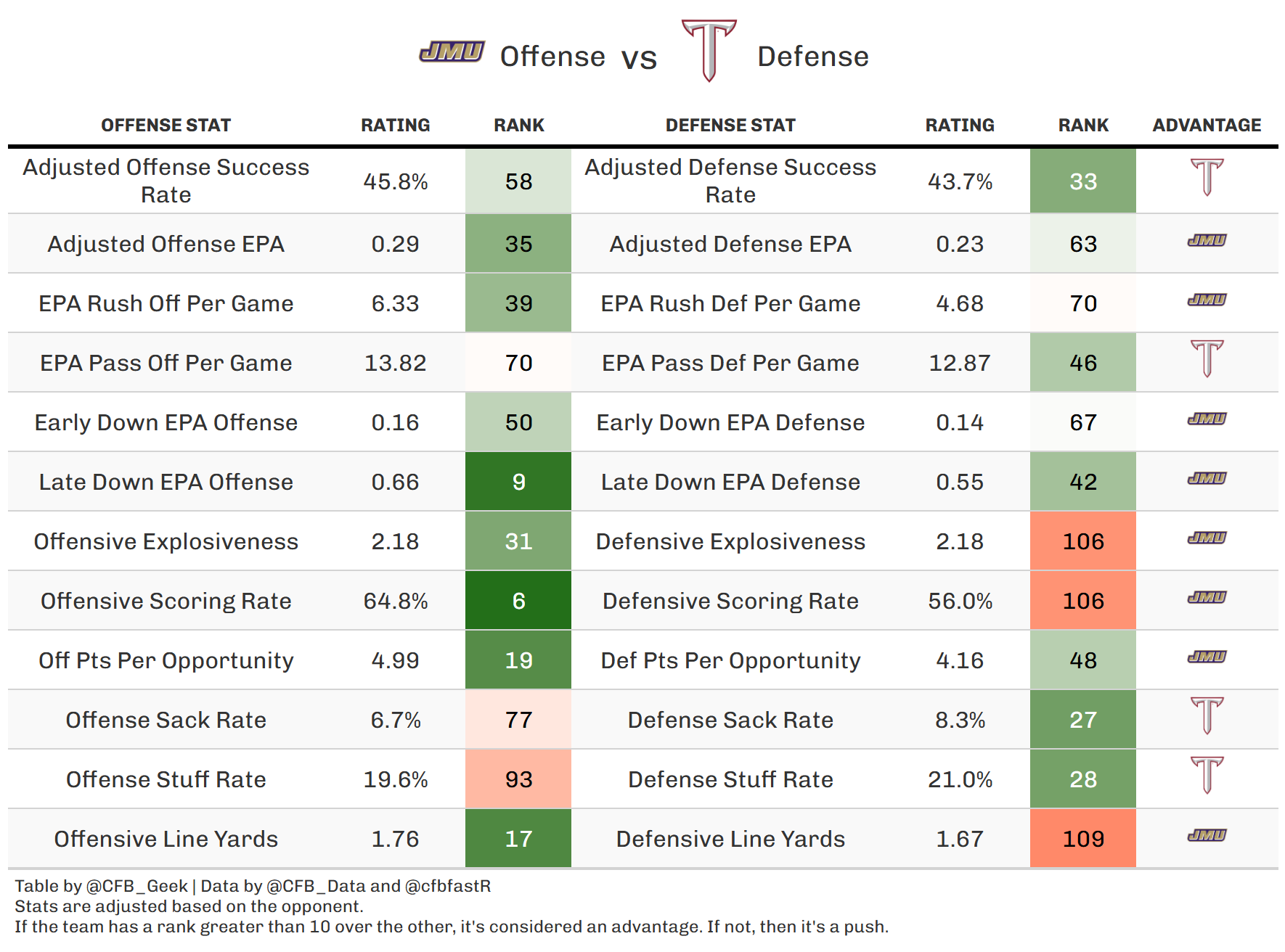The width and height of the screenshot is (1285, 952).
Task: Click the JMU logo in the title
Action: click(452, 52)
